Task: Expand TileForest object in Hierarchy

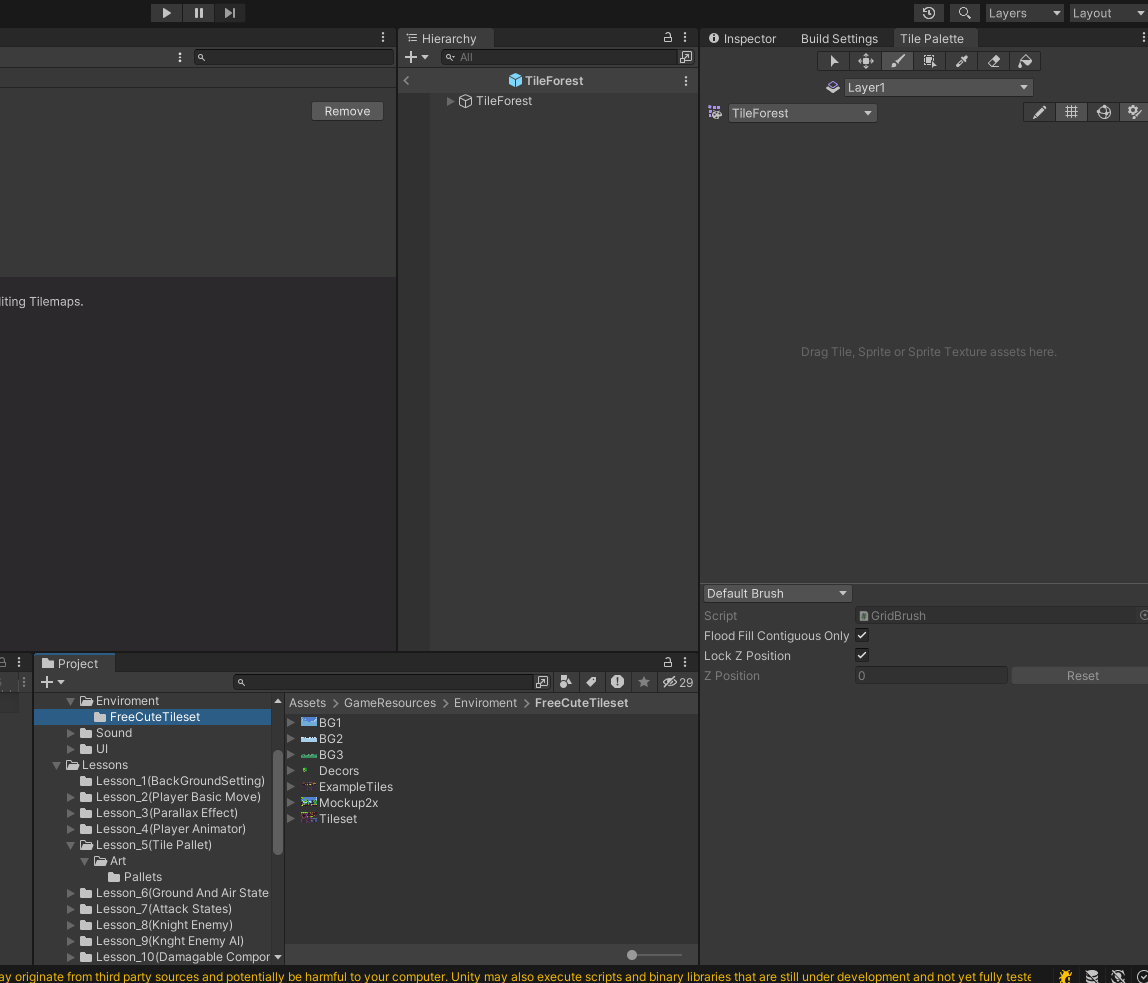Action: [x=450, y=101]
